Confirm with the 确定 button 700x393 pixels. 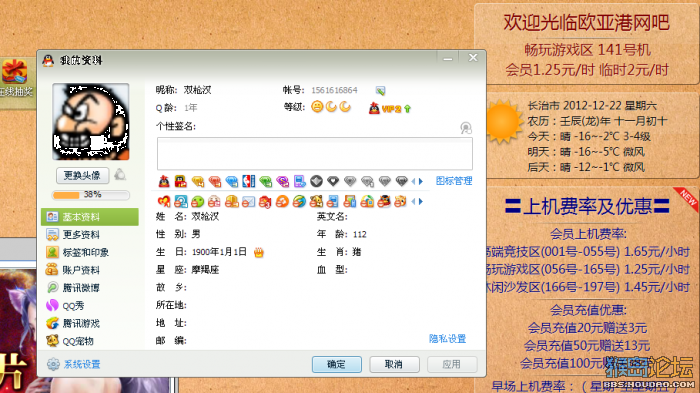(337, 364)
